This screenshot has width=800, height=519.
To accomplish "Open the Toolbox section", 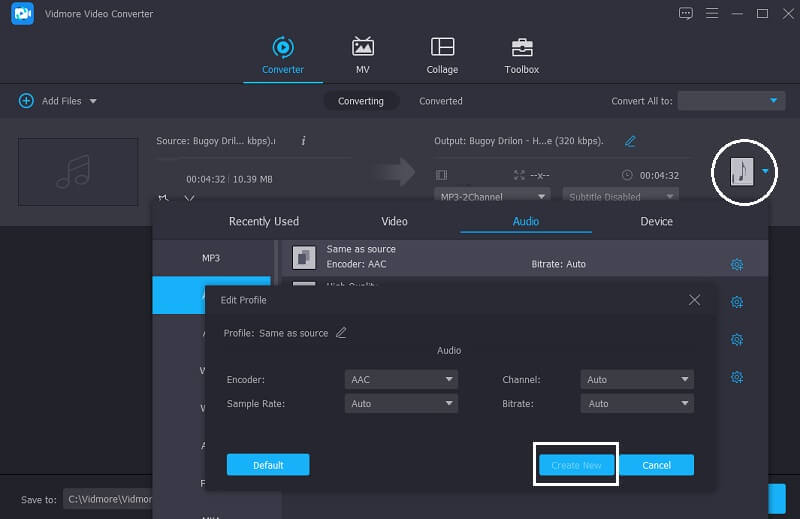I will (x=521, y=48).
